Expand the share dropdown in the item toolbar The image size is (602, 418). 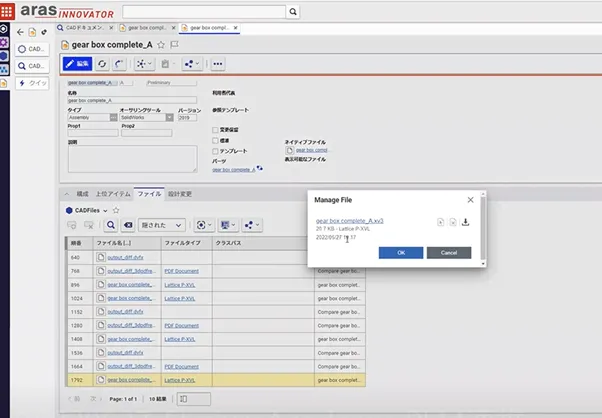[x=192, y=64]
